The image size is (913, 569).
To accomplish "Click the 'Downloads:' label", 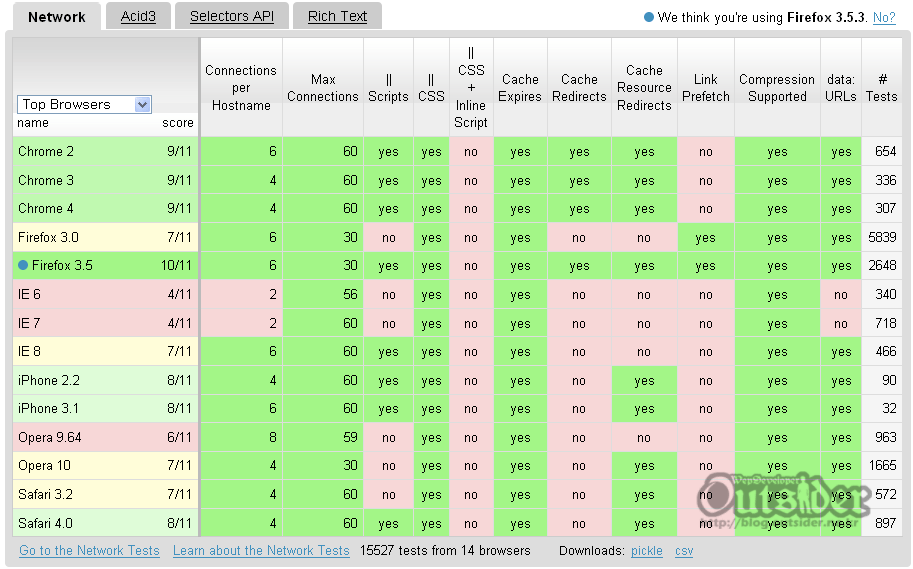I will [592, 551].
